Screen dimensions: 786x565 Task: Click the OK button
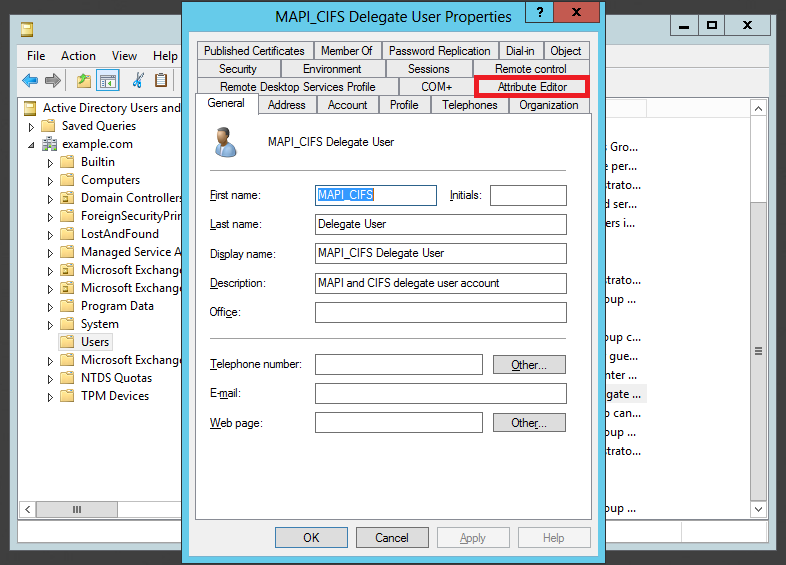pos(311,537)
